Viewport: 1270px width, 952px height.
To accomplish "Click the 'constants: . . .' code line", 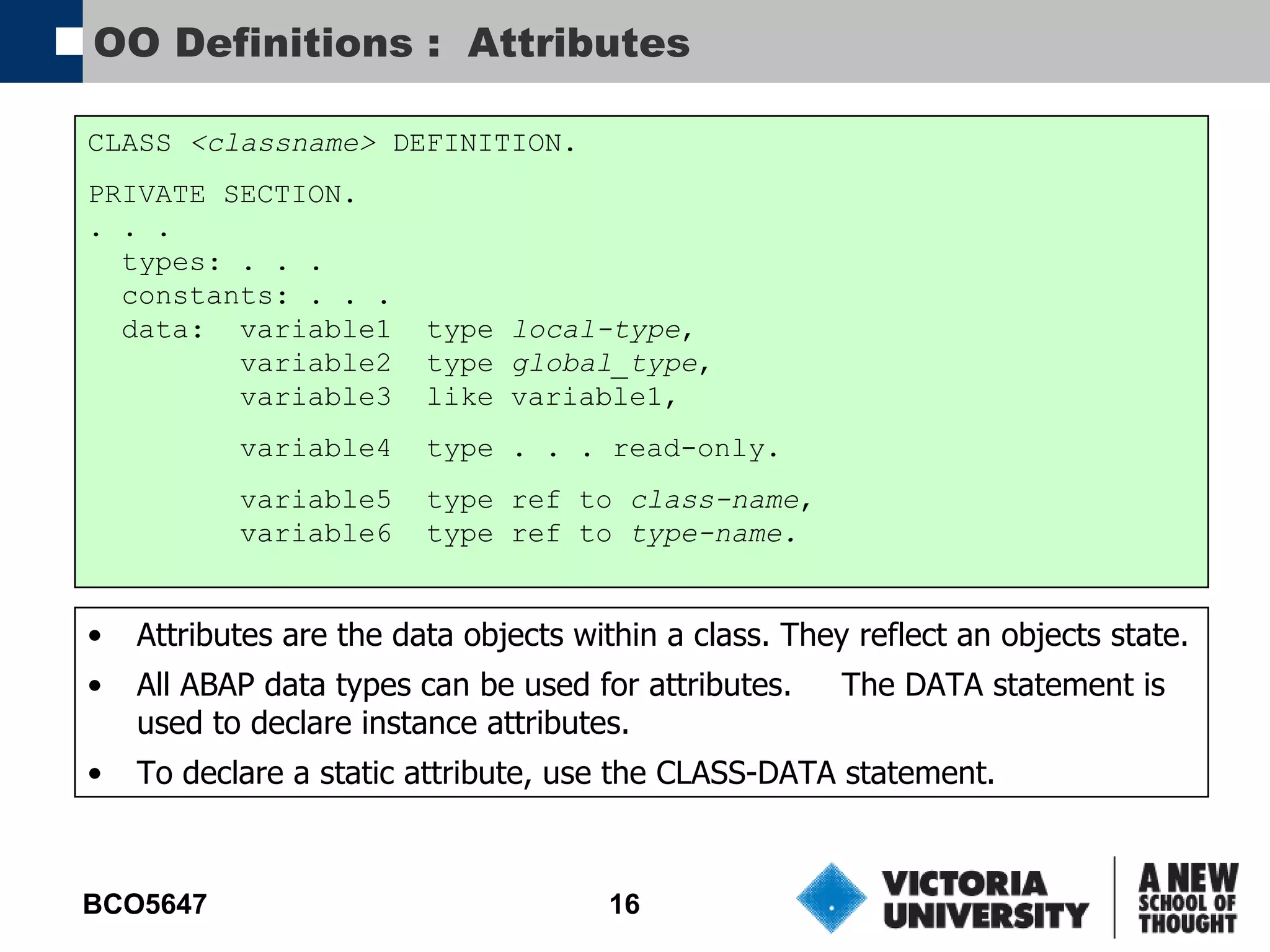I will click(x=255, y=297).
